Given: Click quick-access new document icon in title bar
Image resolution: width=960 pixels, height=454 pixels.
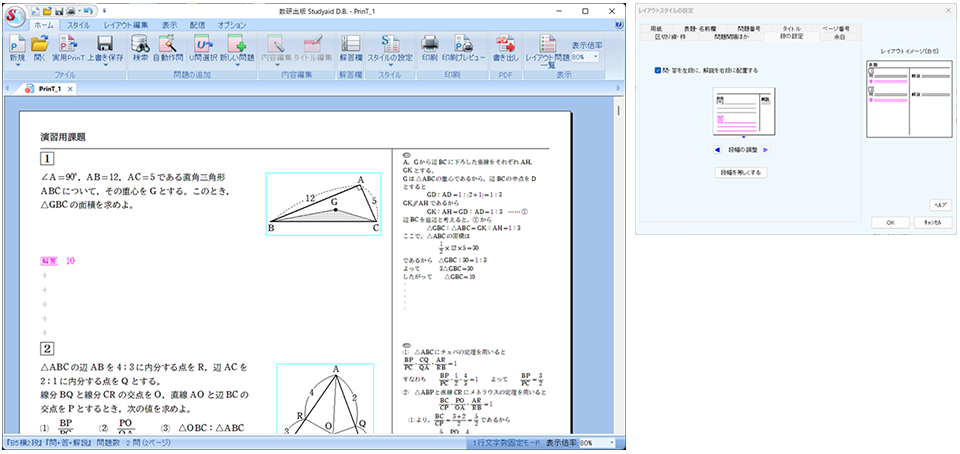Looking at the screenshot, I should [x=35, y=11].
